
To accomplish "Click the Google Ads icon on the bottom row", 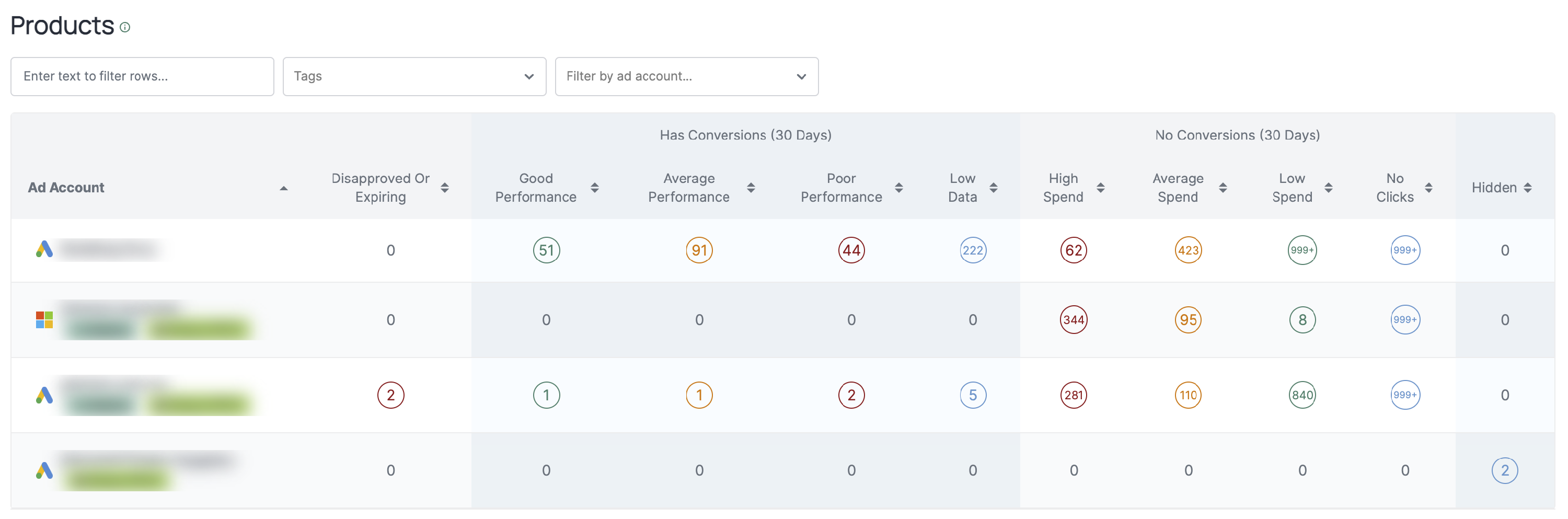I will (44, 469).
